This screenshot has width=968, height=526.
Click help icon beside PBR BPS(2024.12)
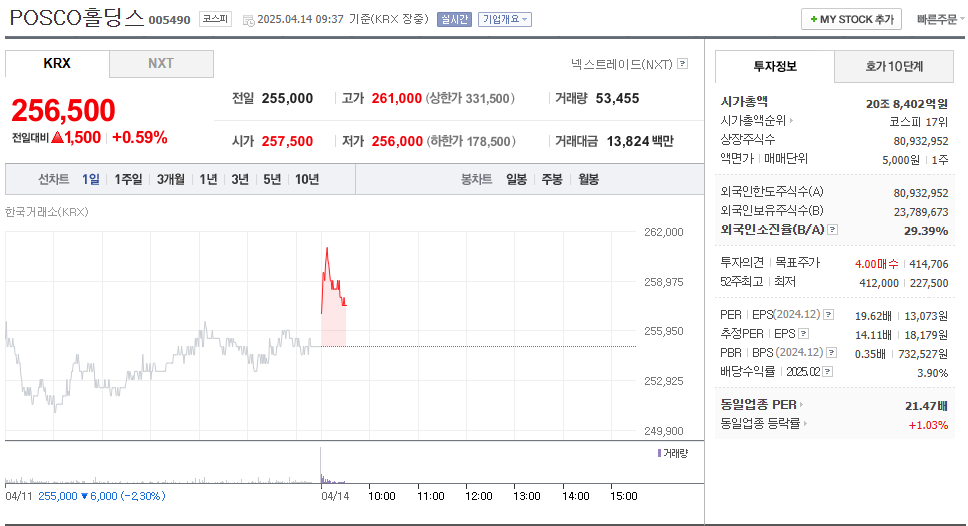[832, 353]
